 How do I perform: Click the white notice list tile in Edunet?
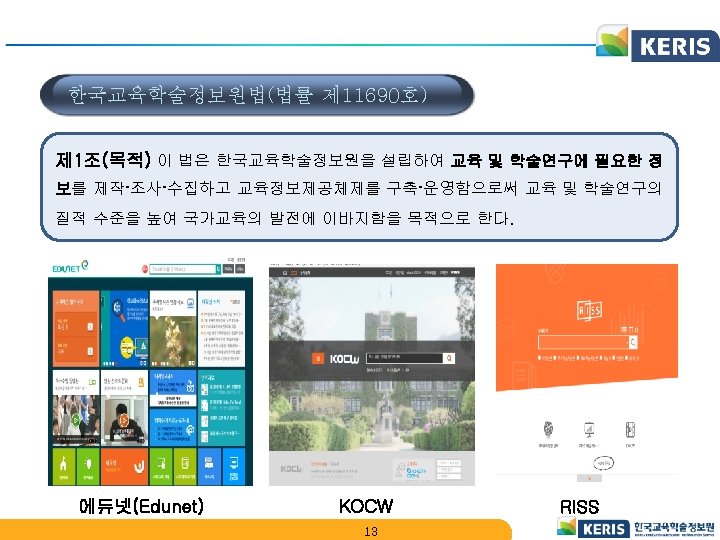(221, 328)
